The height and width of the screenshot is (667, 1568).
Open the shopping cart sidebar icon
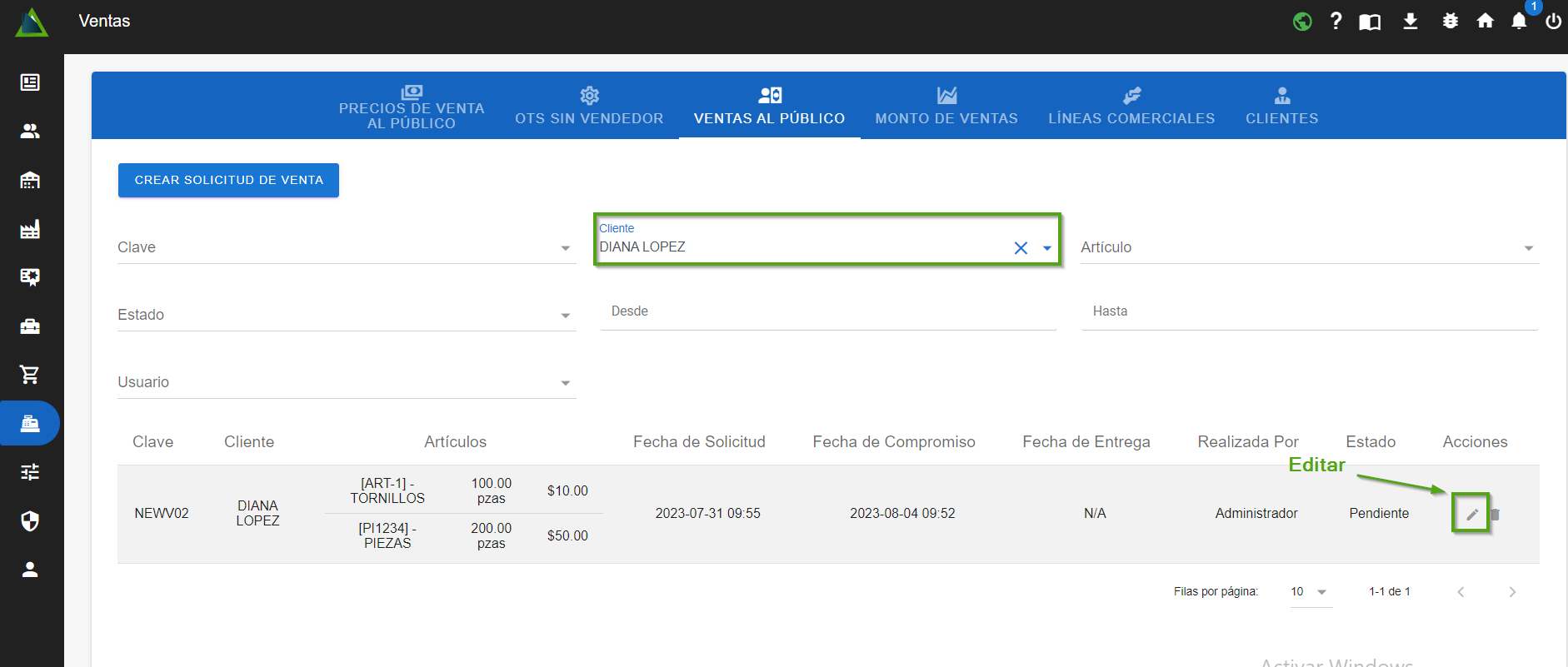30,375
